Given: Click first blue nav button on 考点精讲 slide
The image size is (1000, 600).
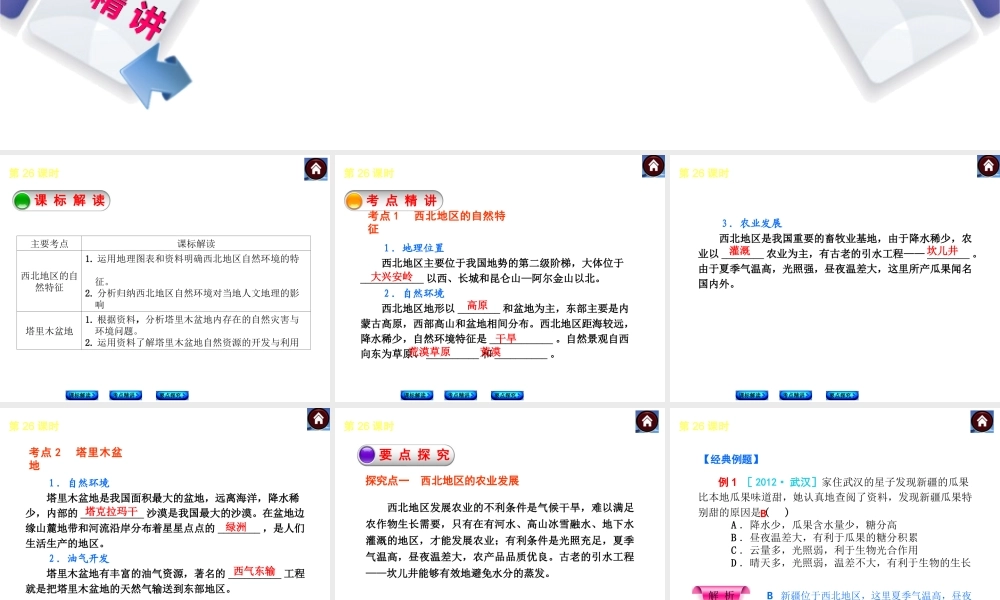Looking at the screenshot, I should point(417,395).
